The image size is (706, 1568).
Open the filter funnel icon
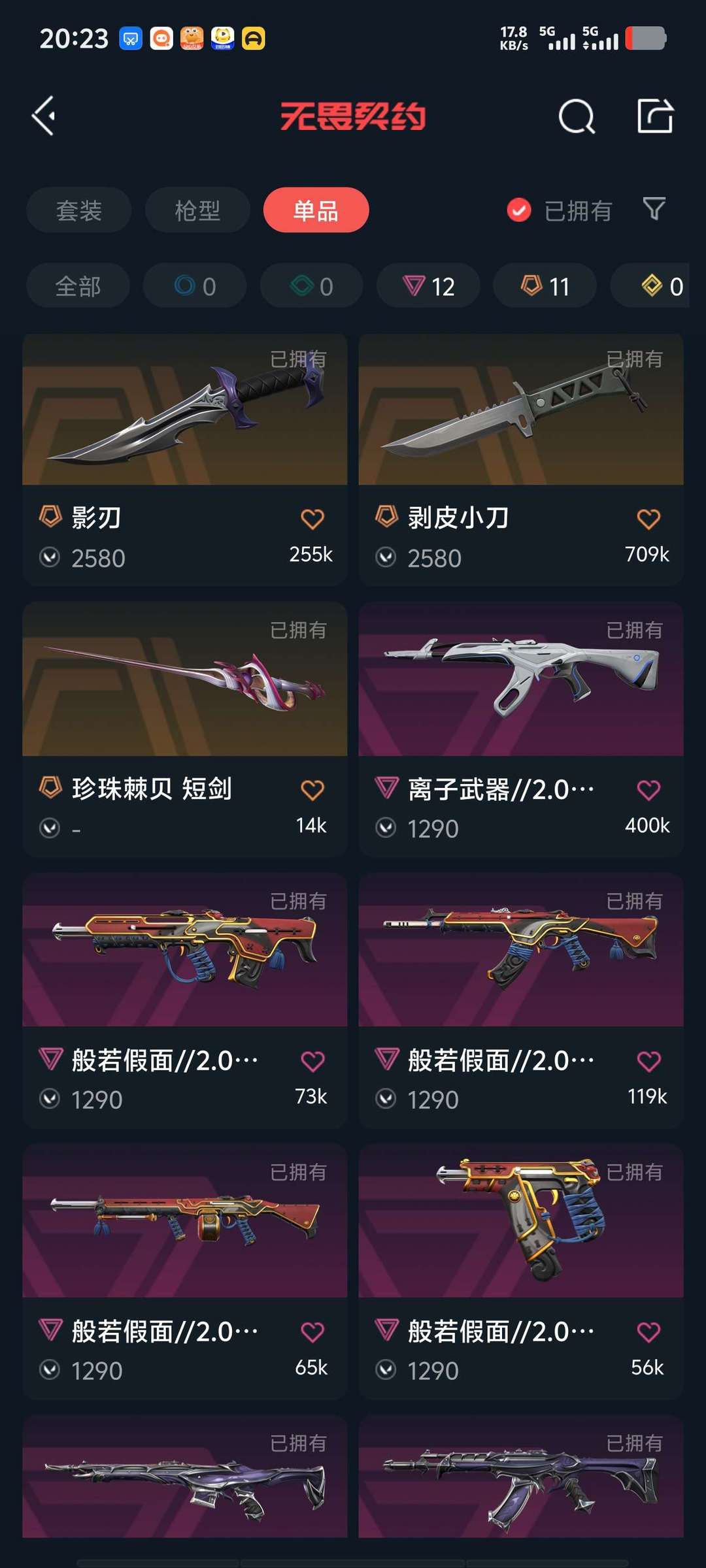click(654, 209)
